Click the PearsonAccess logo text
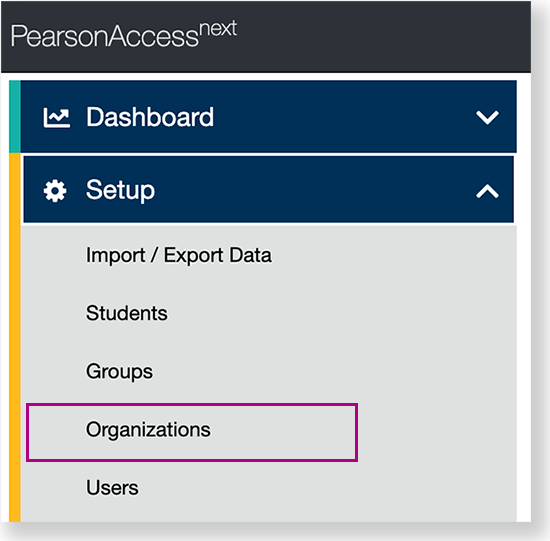550x541 pixels. pyautogui.click(x=123, y=34)
